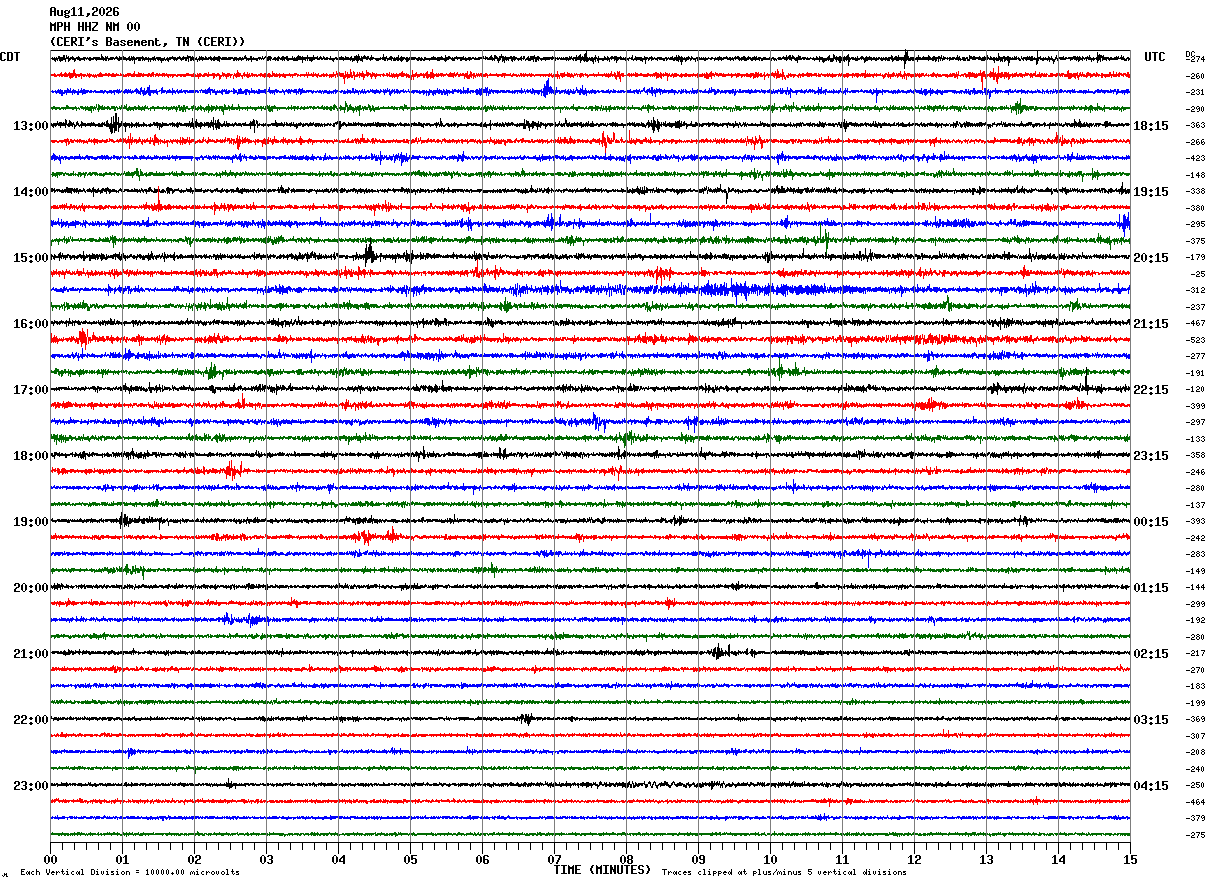Click minute tick 03 on the bottom axis

coord(266,859)
